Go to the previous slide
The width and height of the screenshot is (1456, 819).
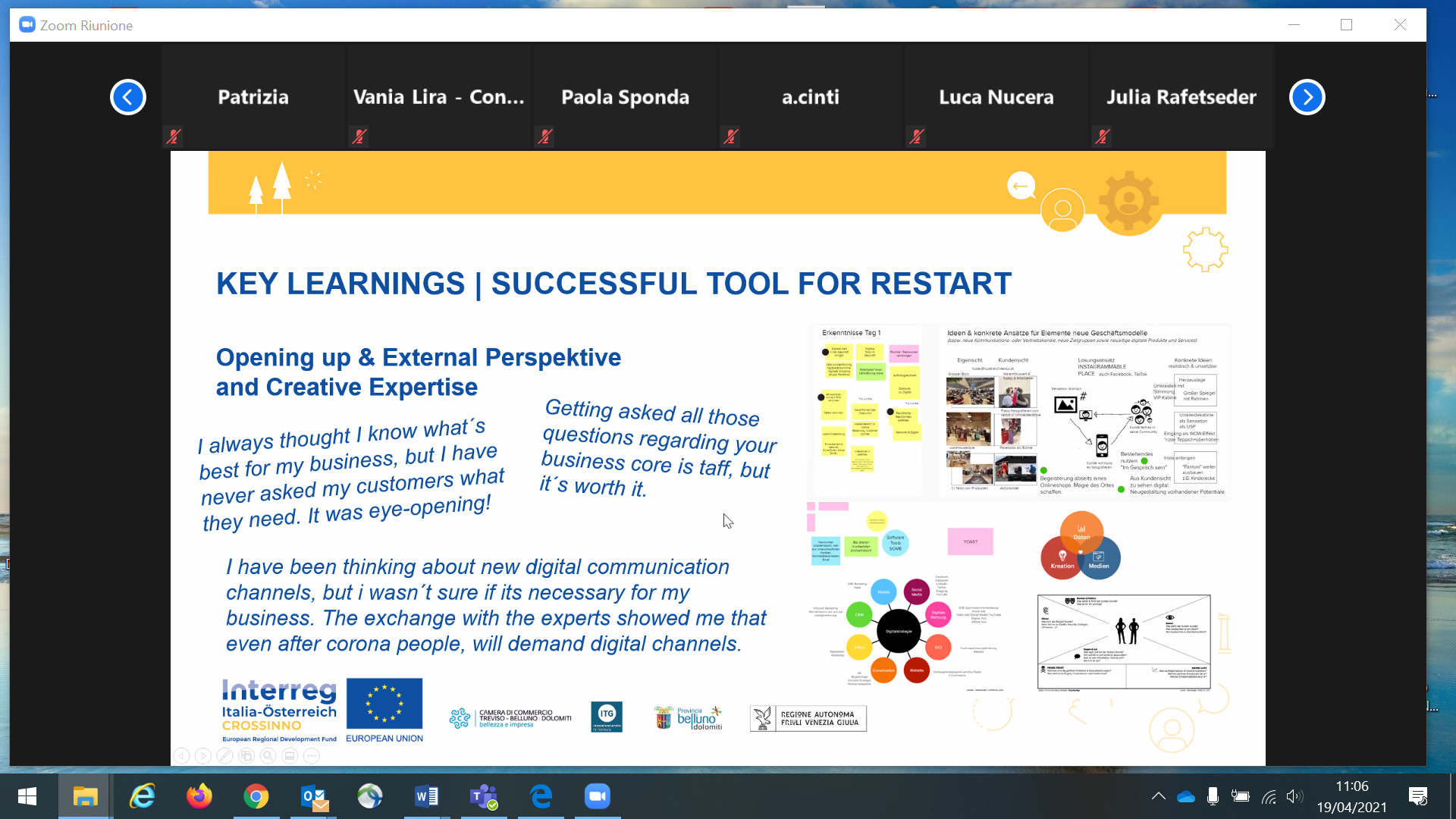[x=181, y=755]
